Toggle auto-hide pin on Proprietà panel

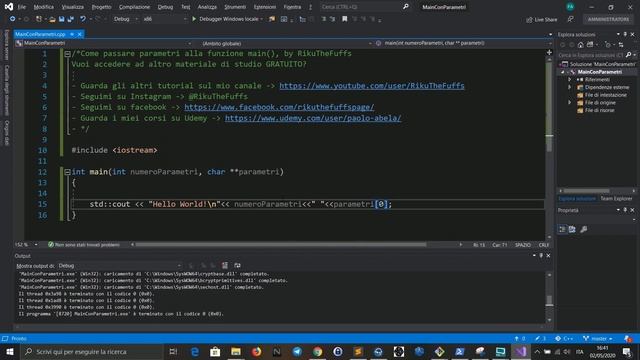pyautogui.click(x=625, y=210)
